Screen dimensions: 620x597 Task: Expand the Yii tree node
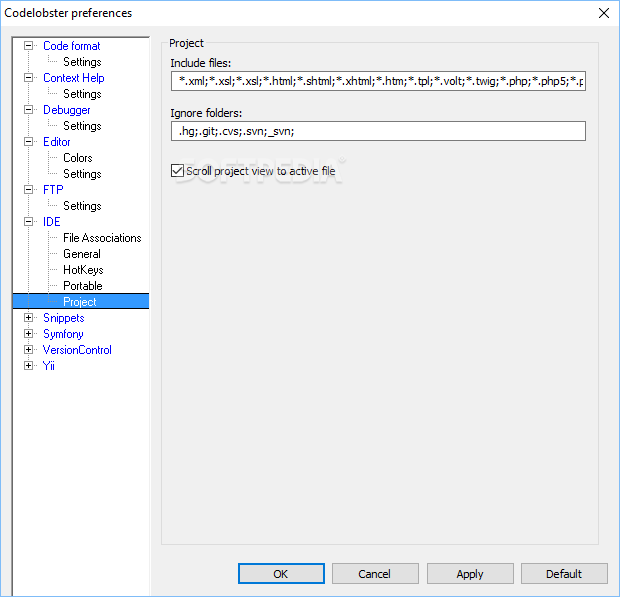click(28, 366)
